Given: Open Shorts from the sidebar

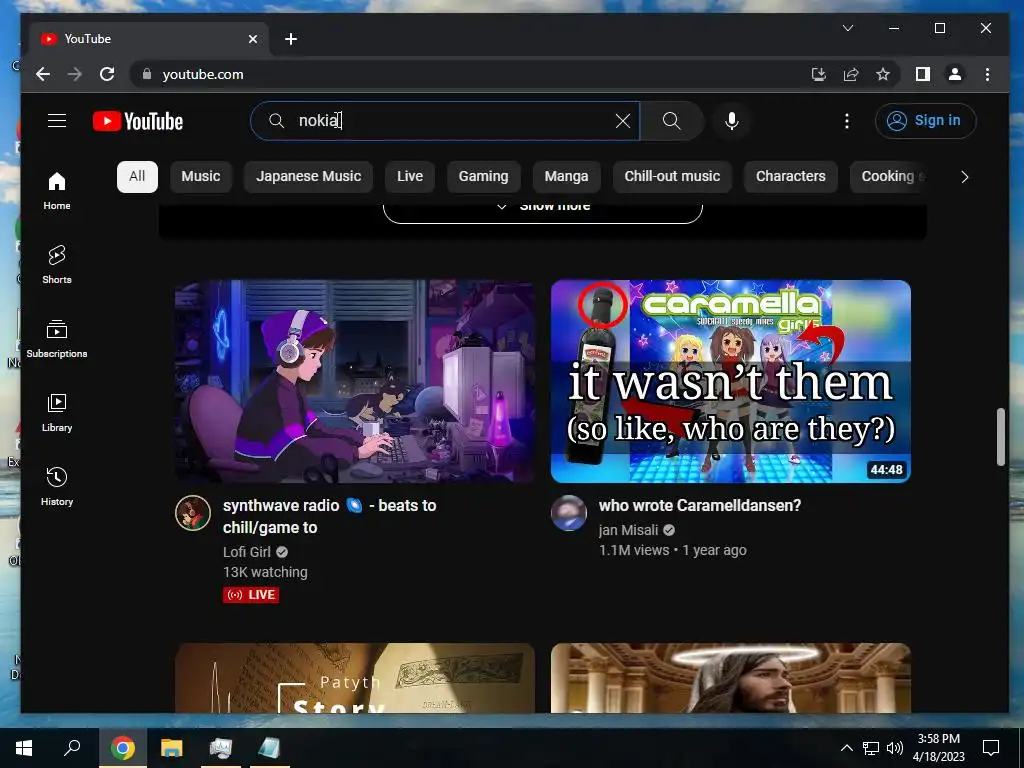Looking at the screenshot, I should pos(57,264).
